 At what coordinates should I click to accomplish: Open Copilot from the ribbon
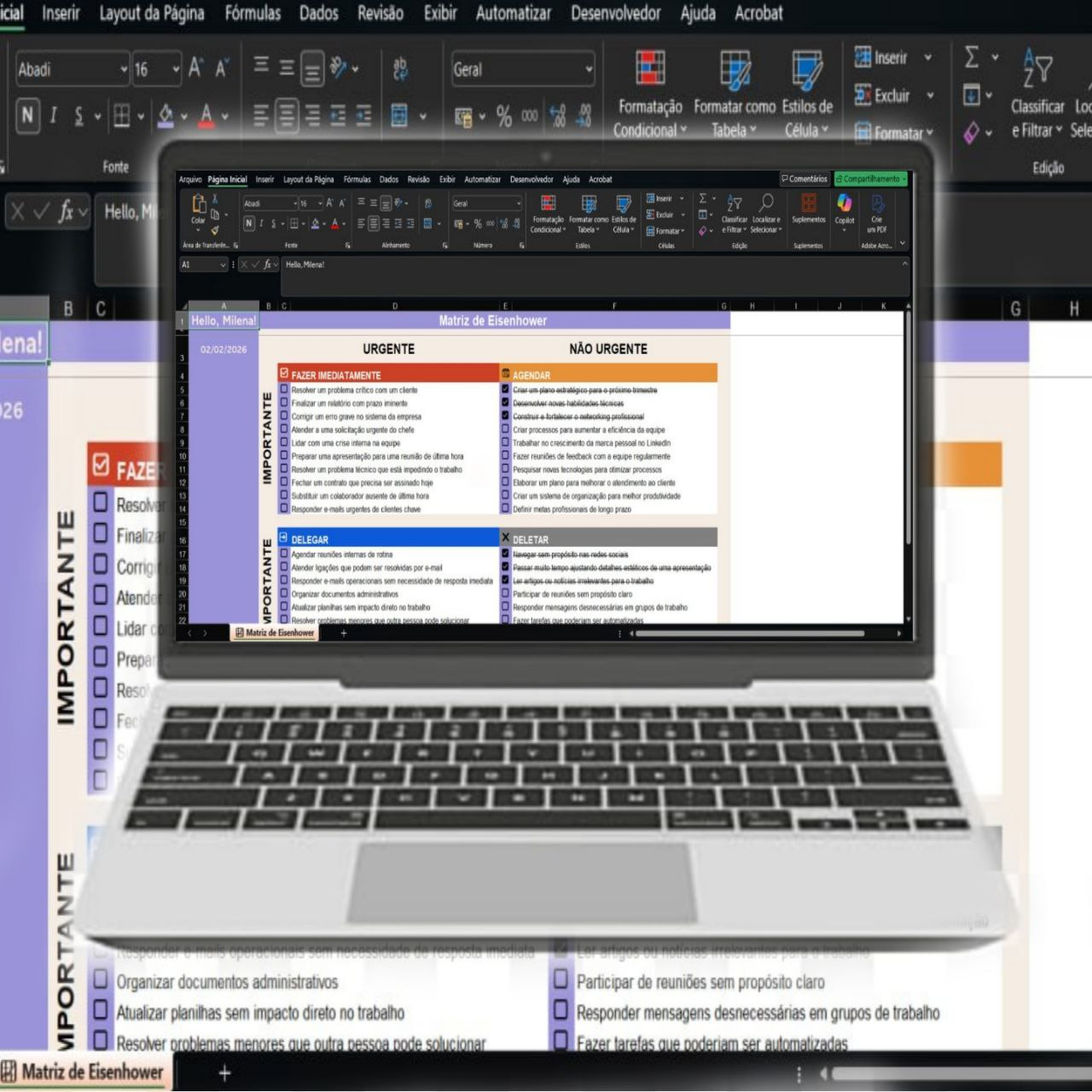(x=844, y=204)
